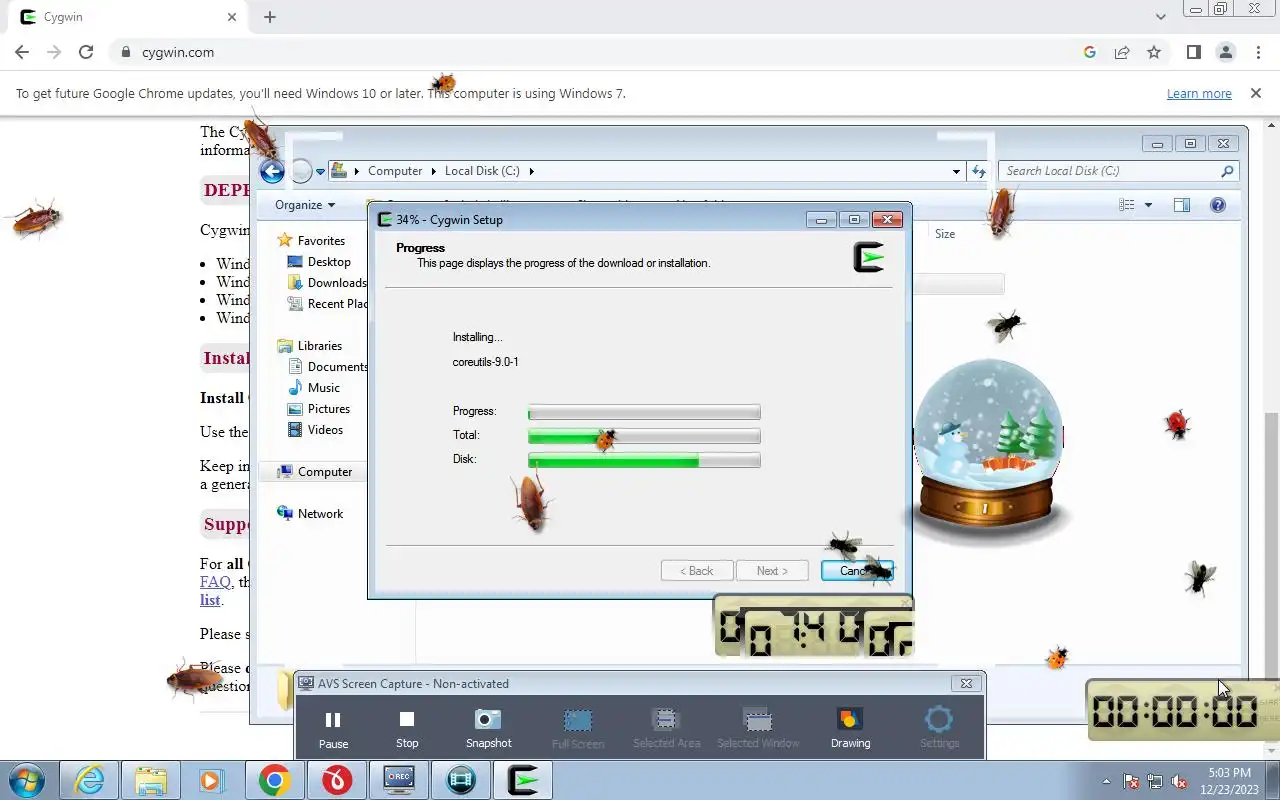The width and height of the screenshot is (1280, 800).
Task: Open Internet Explorer from taskbar
Action: (x=90, y=780)
